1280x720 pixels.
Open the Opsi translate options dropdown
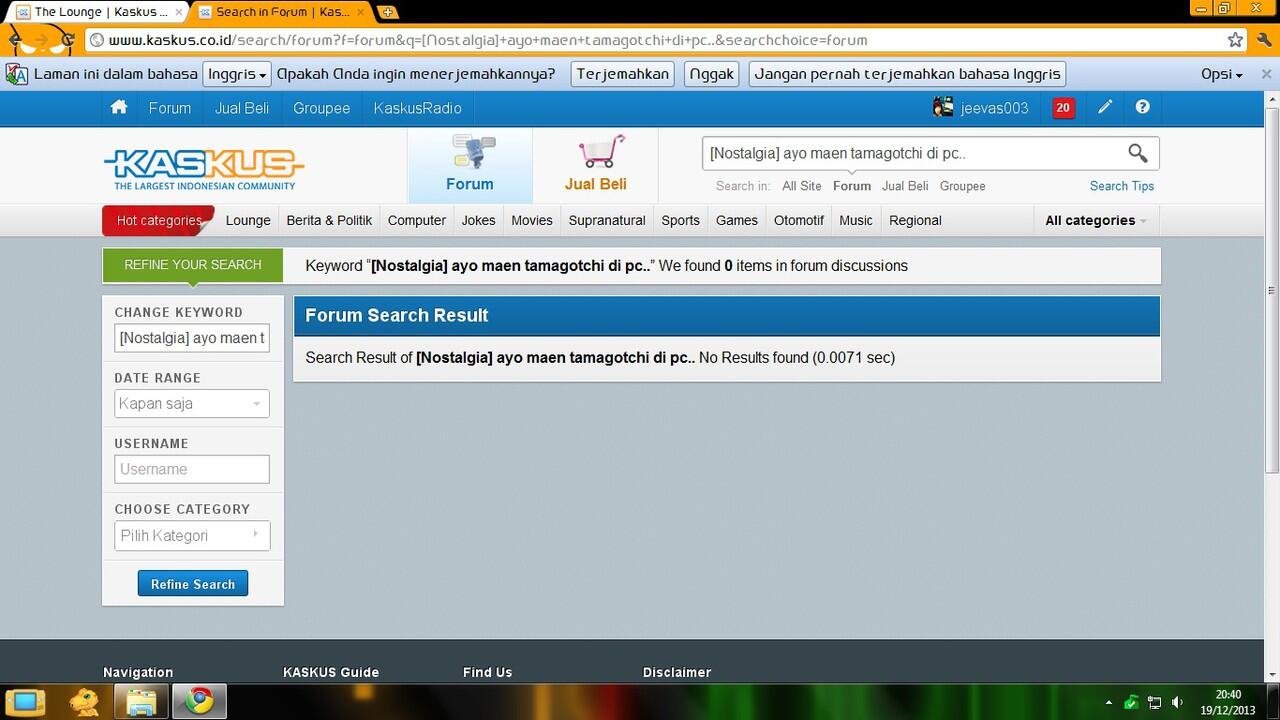pos(1221,74)
